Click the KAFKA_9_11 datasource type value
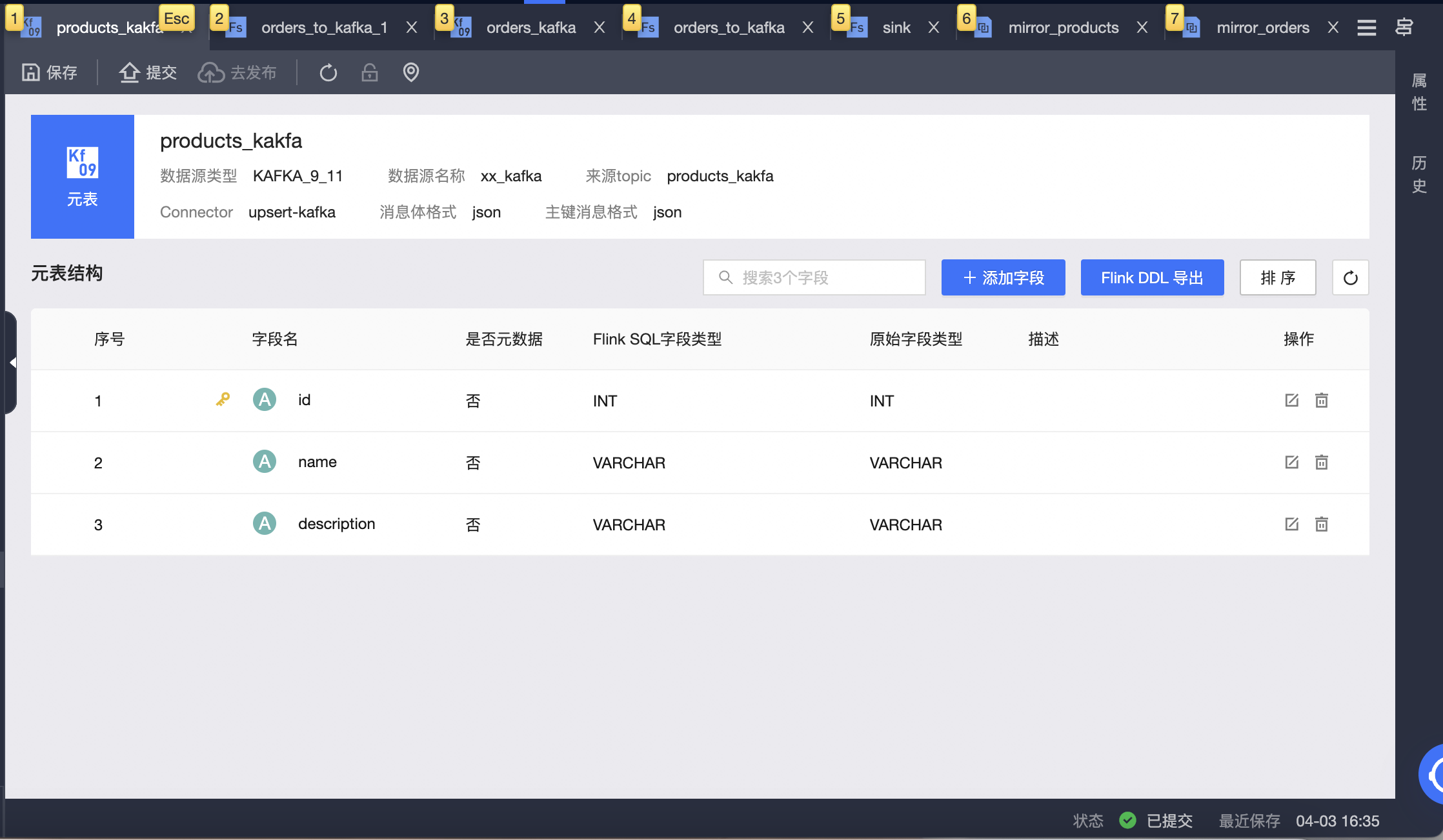 coord(298,176)
